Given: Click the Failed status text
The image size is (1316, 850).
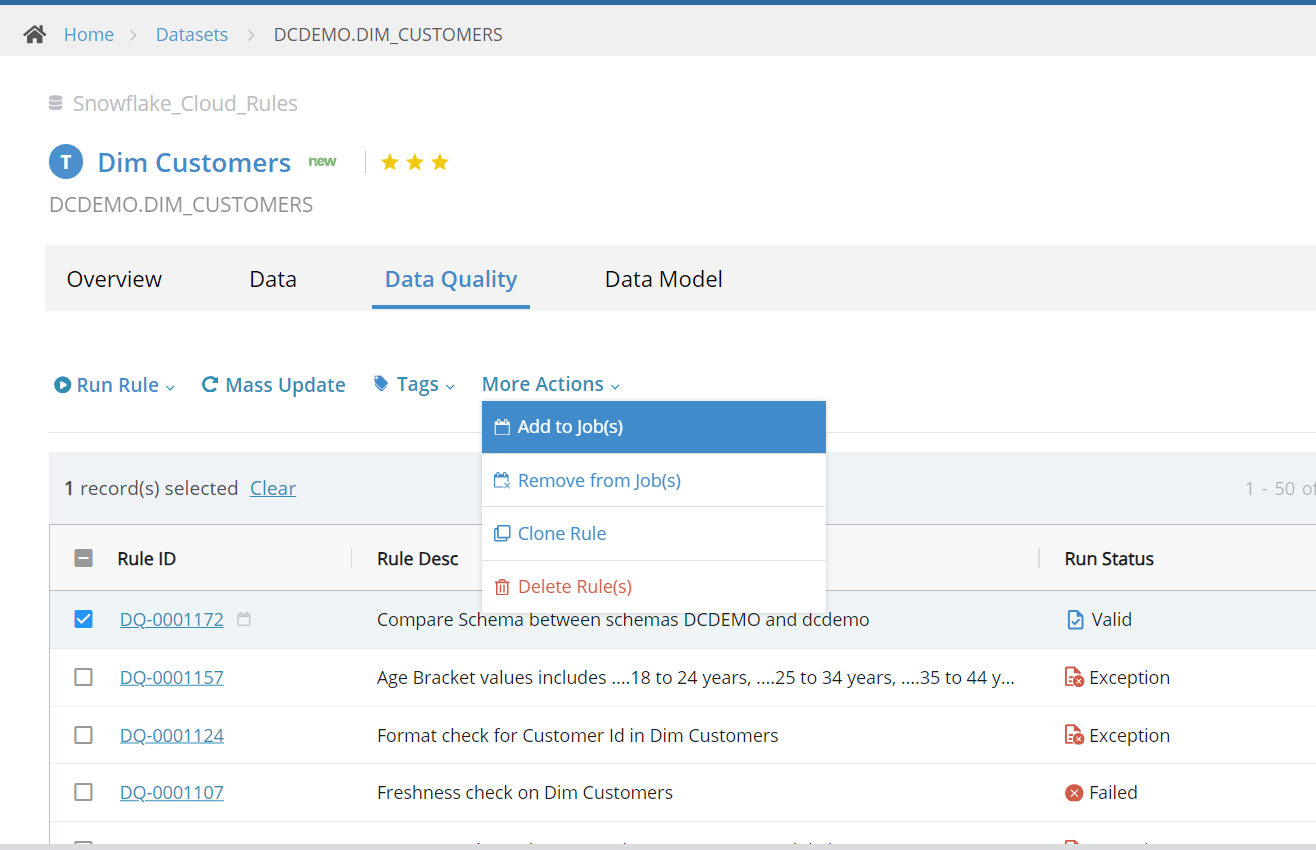Looking at the screenshot, I should [x=1113, y=793].
